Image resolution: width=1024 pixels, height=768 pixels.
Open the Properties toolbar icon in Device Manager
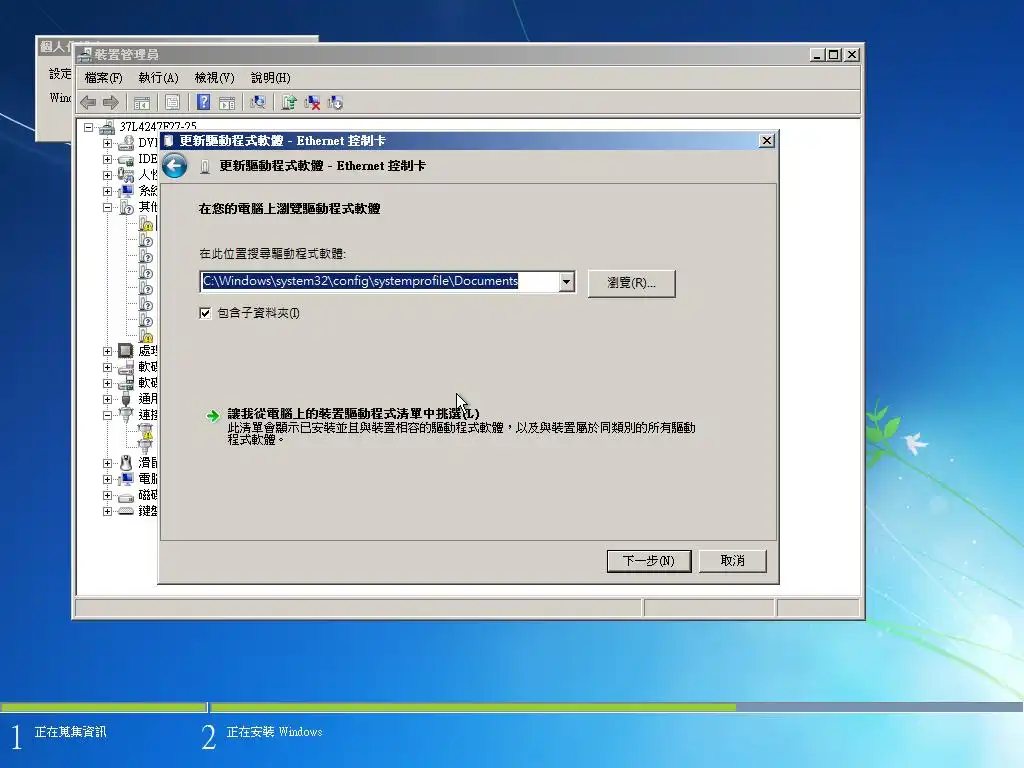[x=172, y=103]
